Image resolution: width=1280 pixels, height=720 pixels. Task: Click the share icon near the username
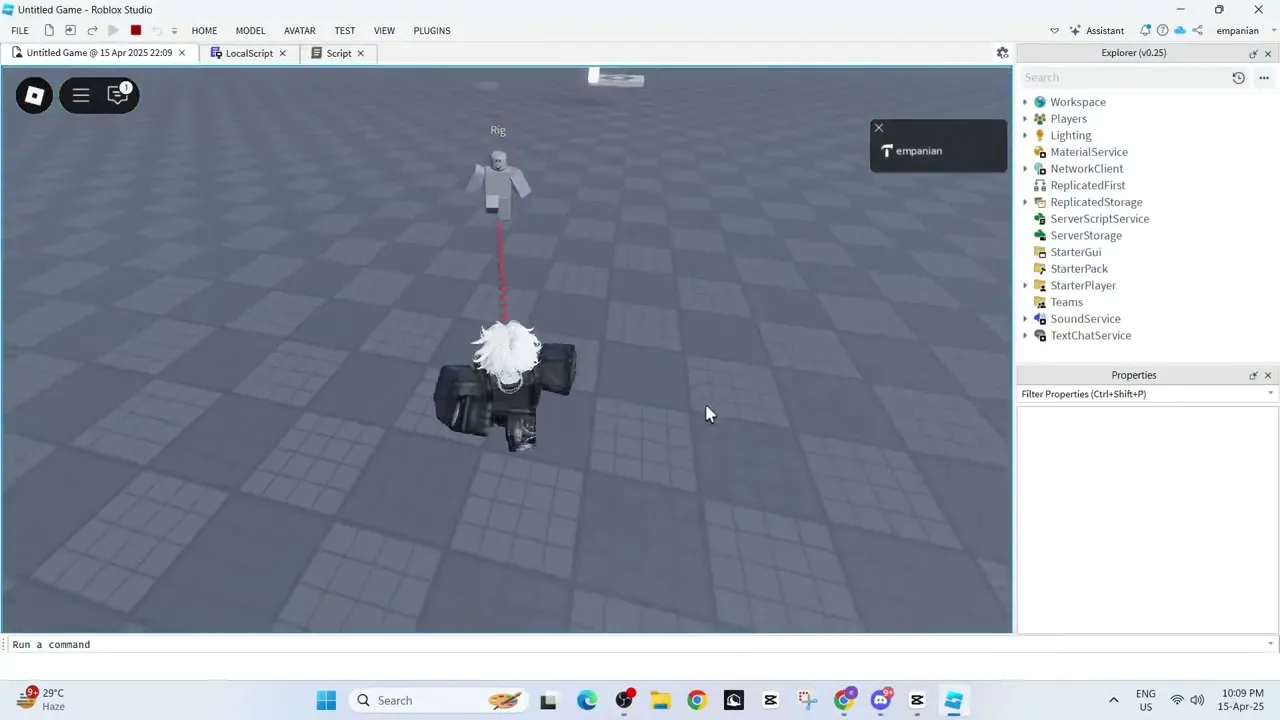click(x=1197, y=30)
